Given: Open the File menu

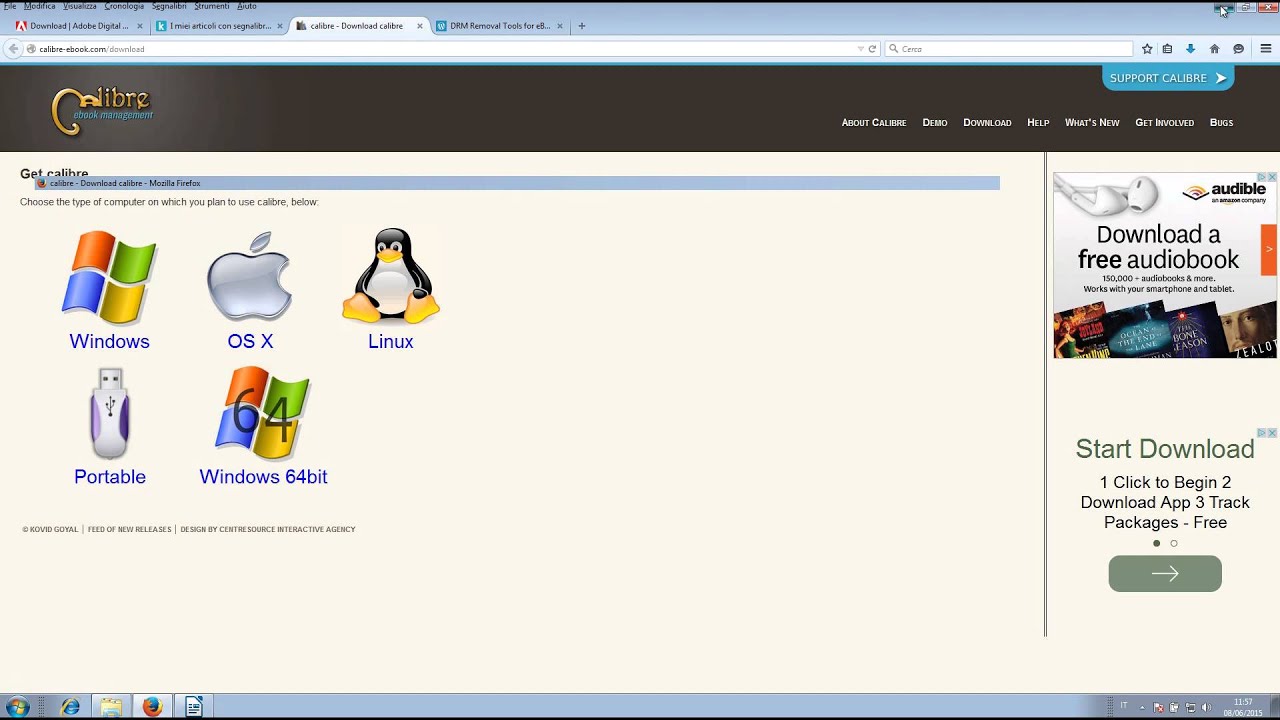Looking at the screenshot, I should [10, 6].
